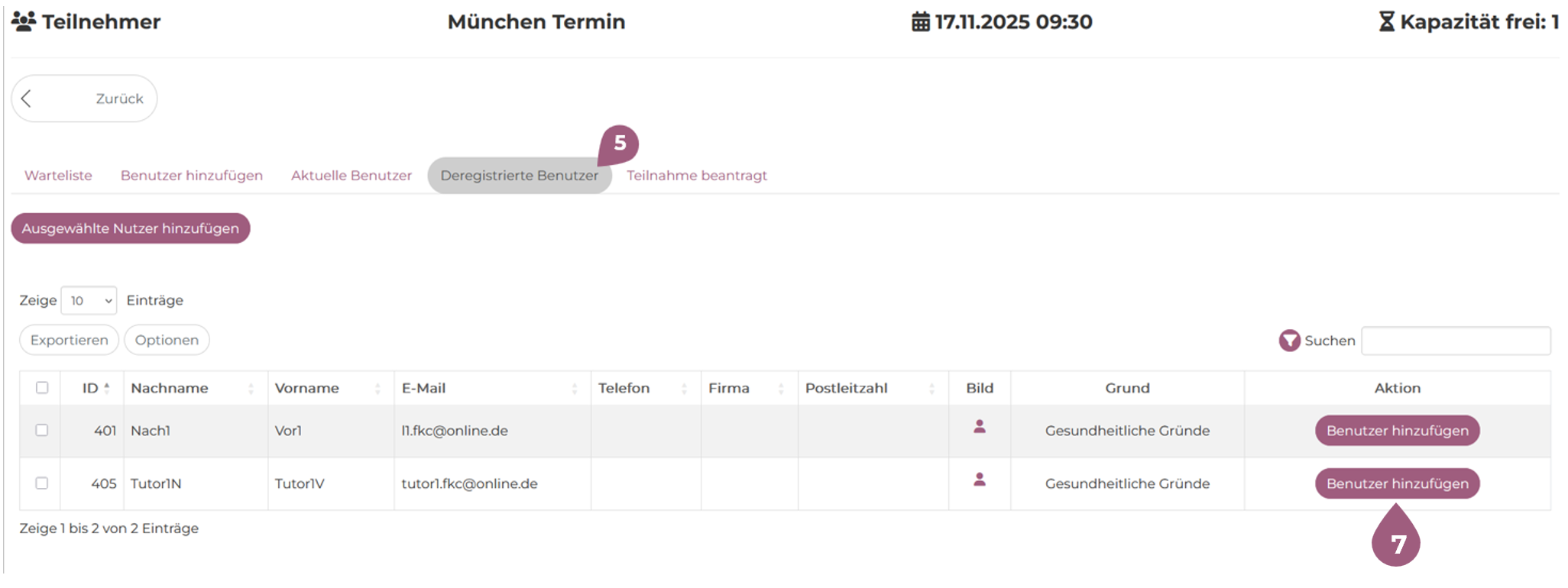This screenshot has width=1568, height=588.
Task: Click the back arrow chevron icon
Action: pos(27,99)
